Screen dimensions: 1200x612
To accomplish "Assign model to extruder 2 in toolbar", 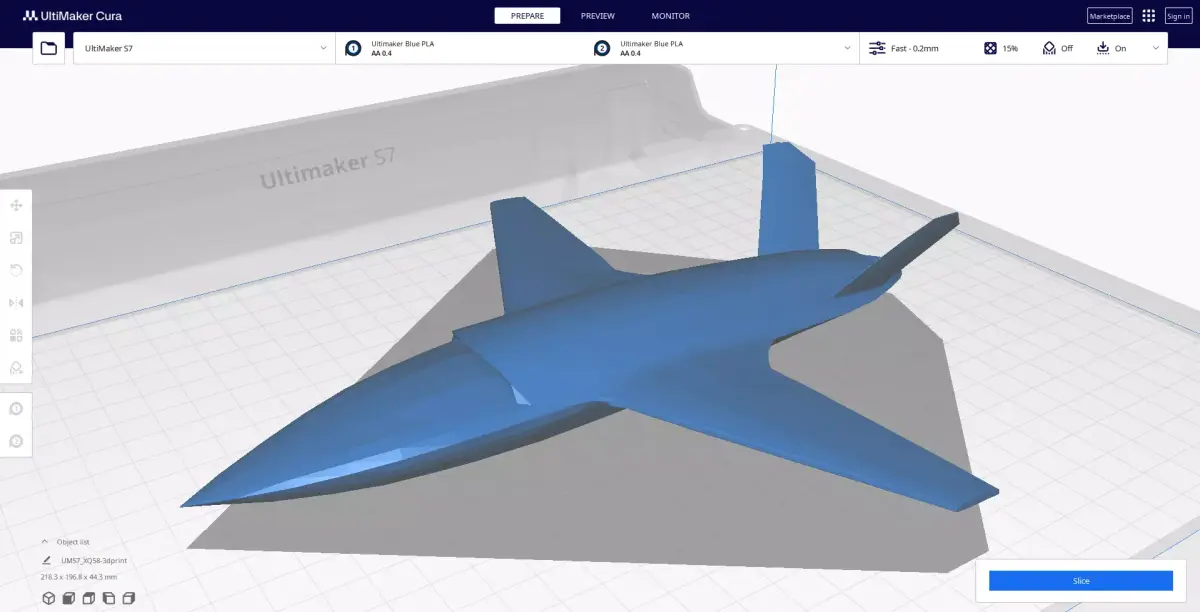I will [x=17, y=440].
